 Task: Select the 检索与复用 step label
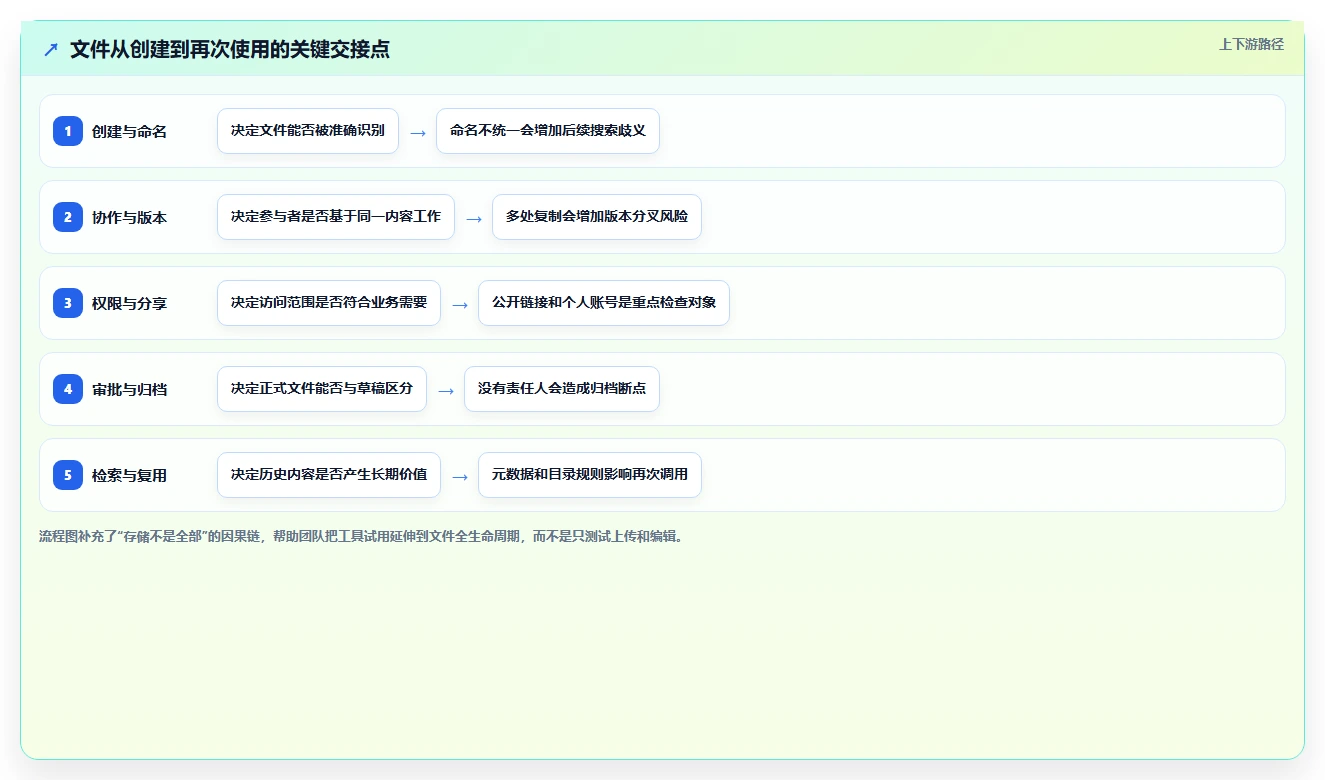click(129, 475)
